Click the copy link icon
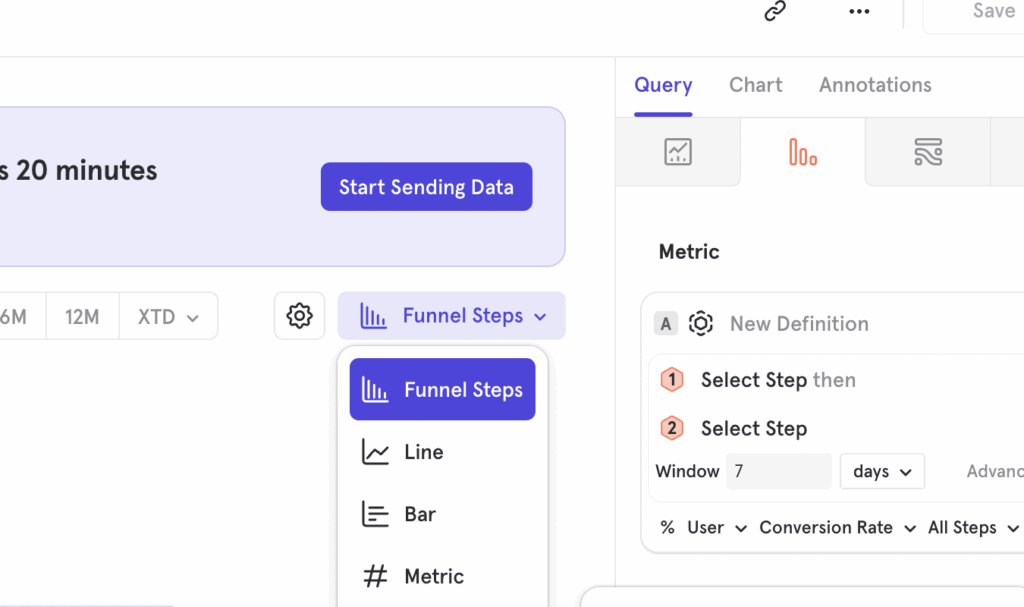1024x607 pixels. point(775,11)
